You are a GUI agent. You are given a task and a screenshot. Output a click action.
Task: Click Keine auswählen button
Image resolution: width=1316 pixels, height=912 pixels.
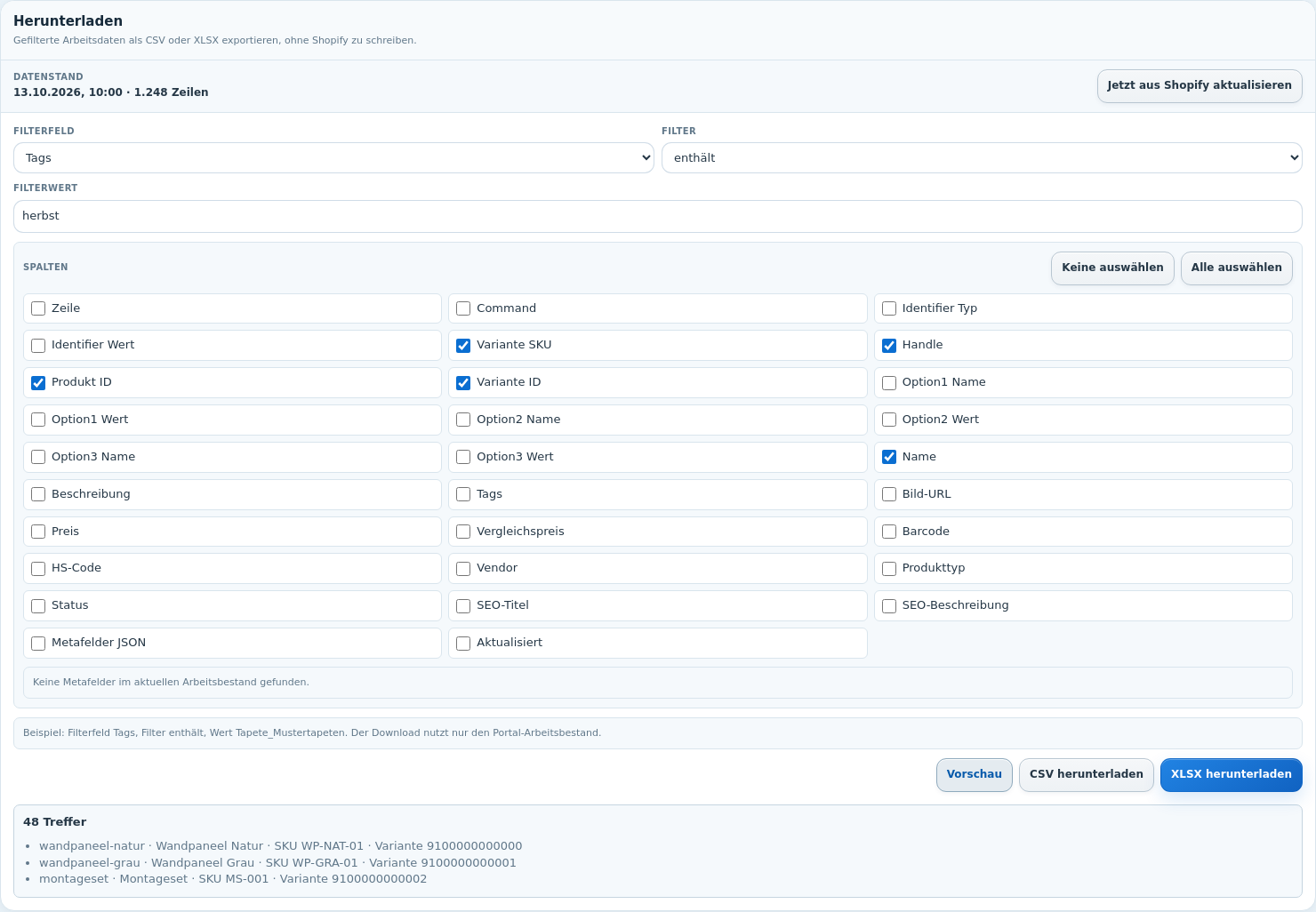point(1112,268)
